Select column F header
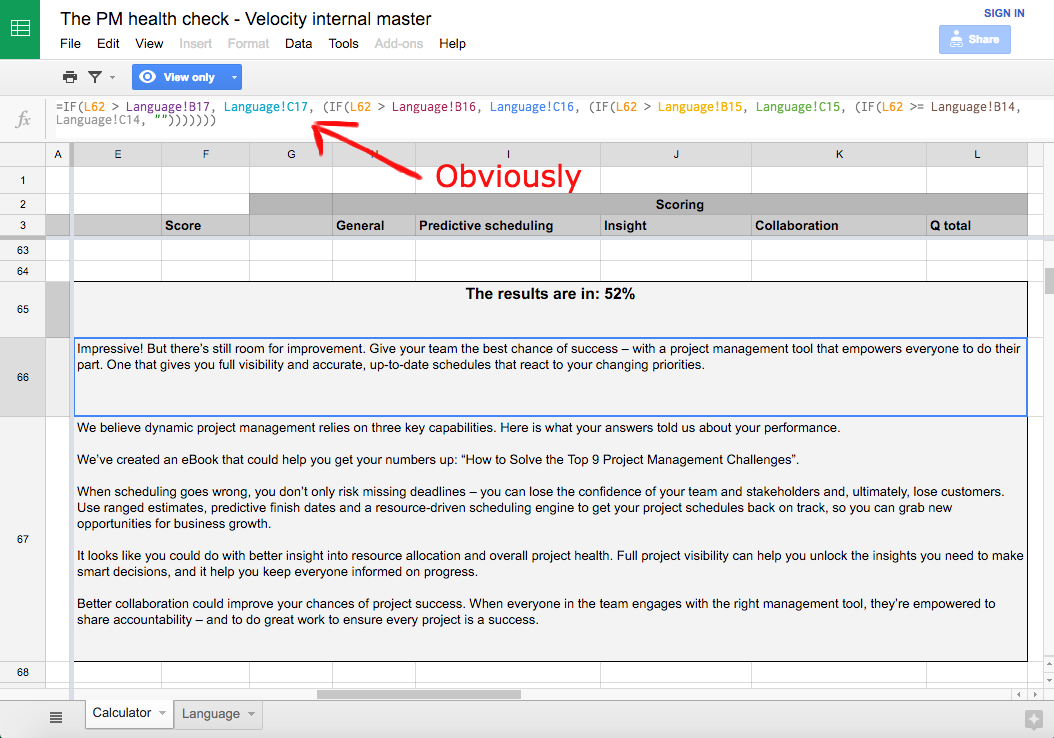This screenshot has height=738, width=1054. [206, 155]
